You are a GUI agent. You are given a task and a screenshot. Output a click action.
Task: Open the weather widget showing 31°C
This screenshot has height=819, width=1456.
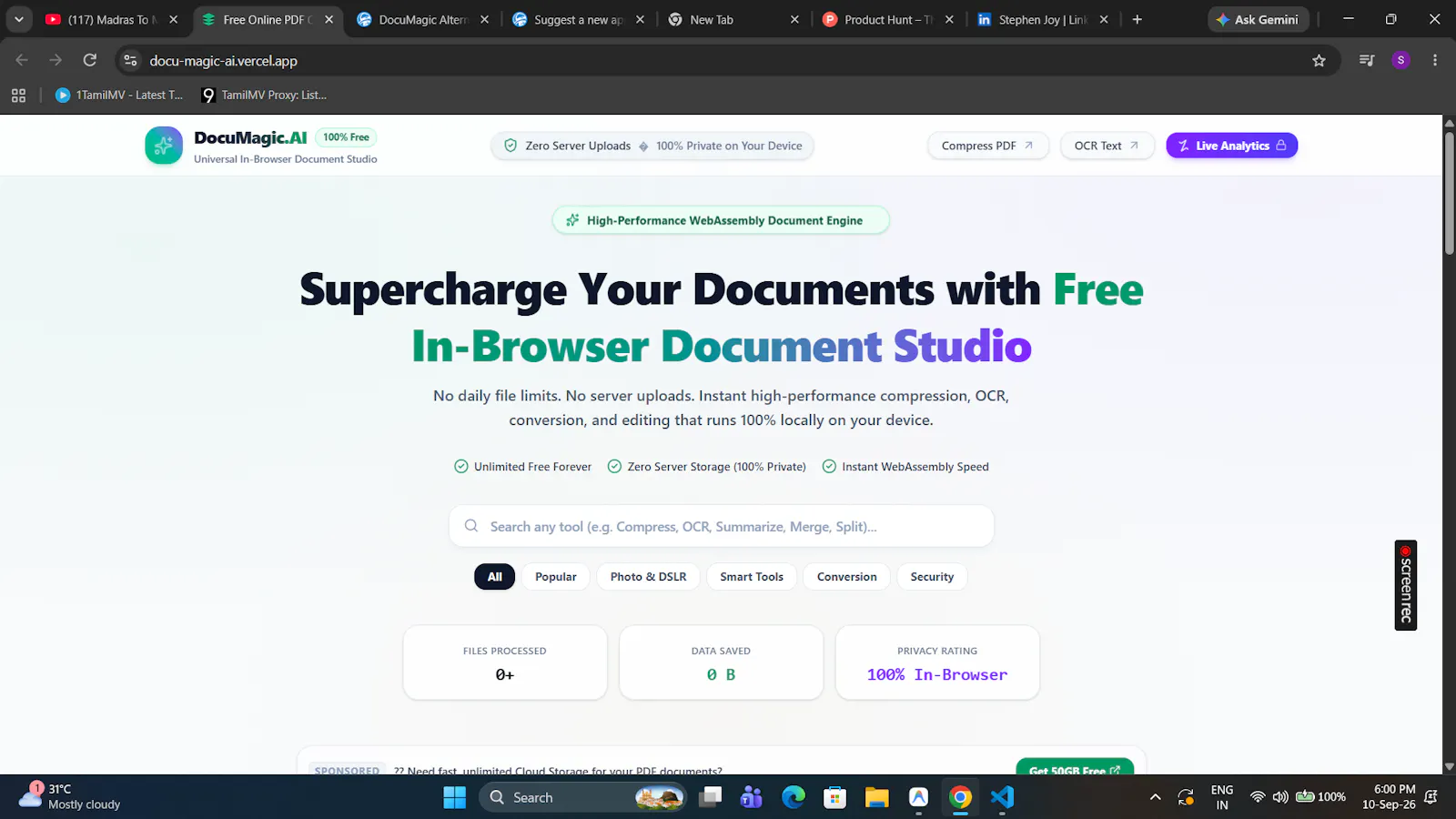point(70,796)
